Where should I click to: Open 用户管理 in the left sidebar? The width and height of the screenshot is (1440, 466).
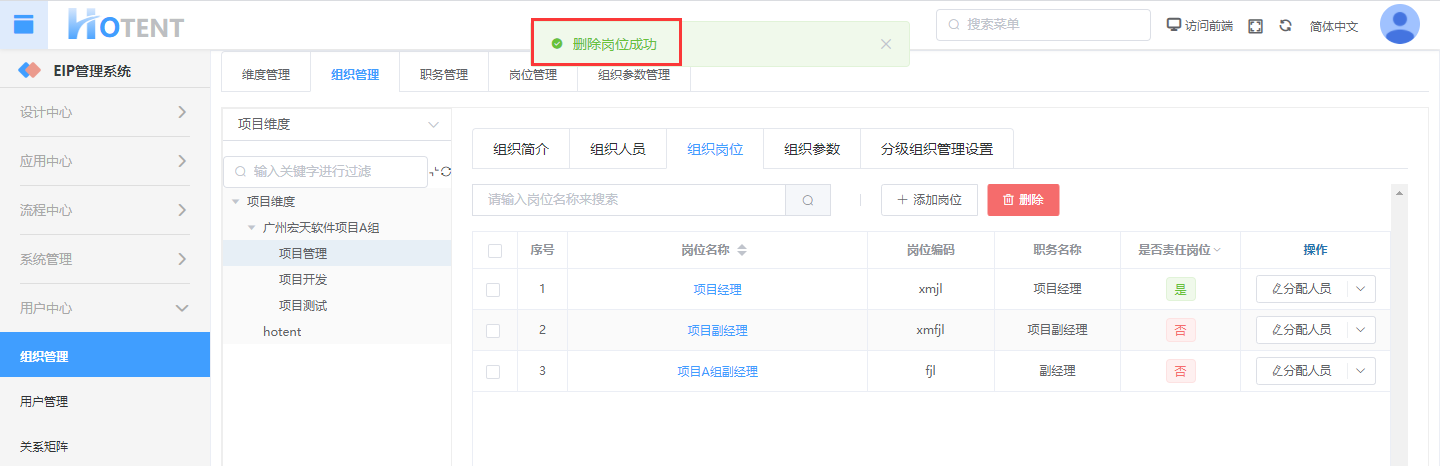(x=105, y=402)
